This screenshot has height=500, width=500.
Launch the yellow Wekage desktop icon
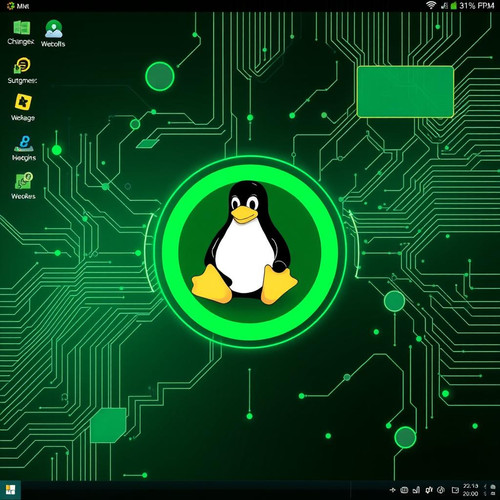(23, 107)
